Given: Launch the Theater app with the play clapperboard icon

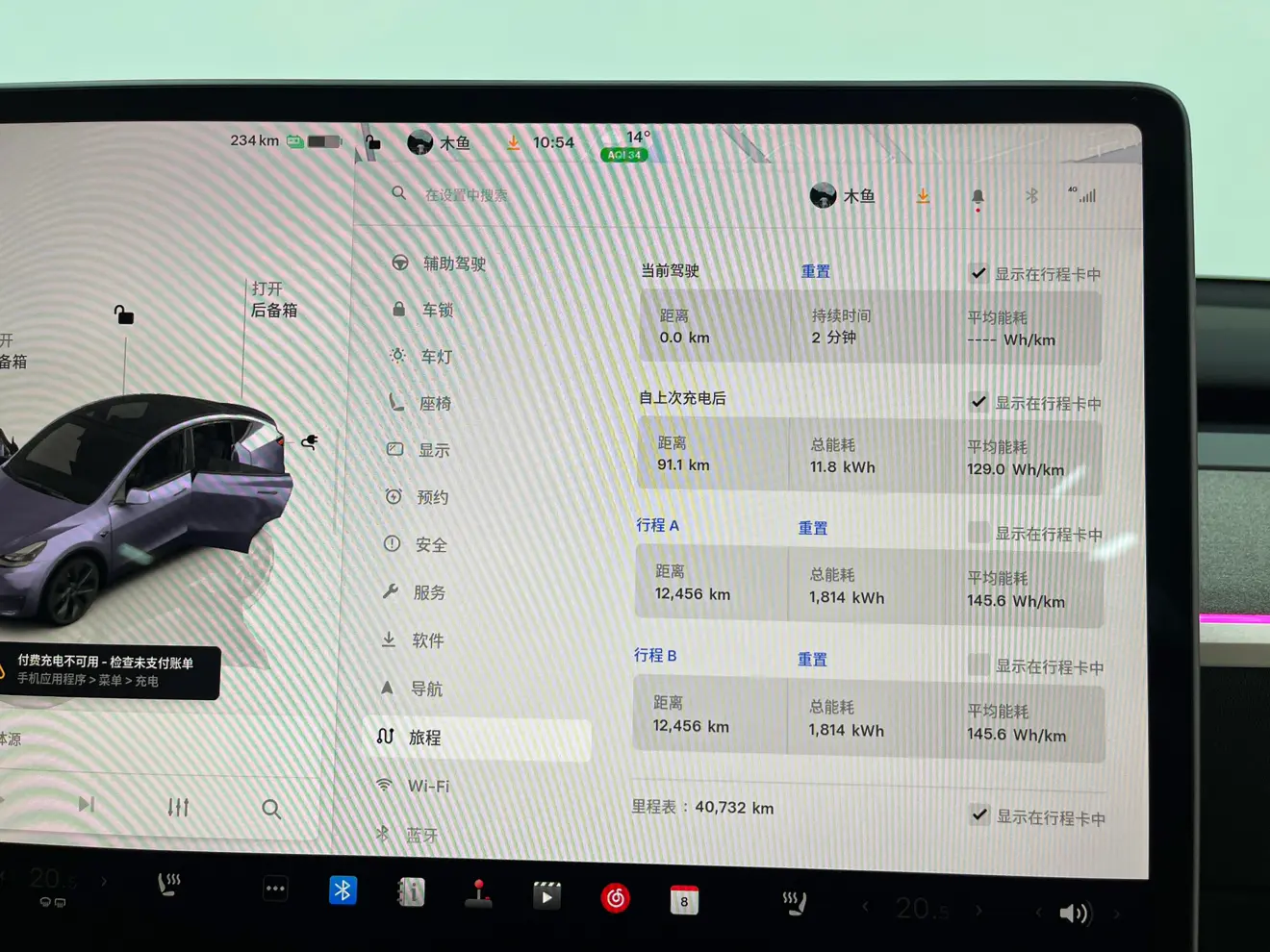Looking at the screenshot, I should pos(546,896).
